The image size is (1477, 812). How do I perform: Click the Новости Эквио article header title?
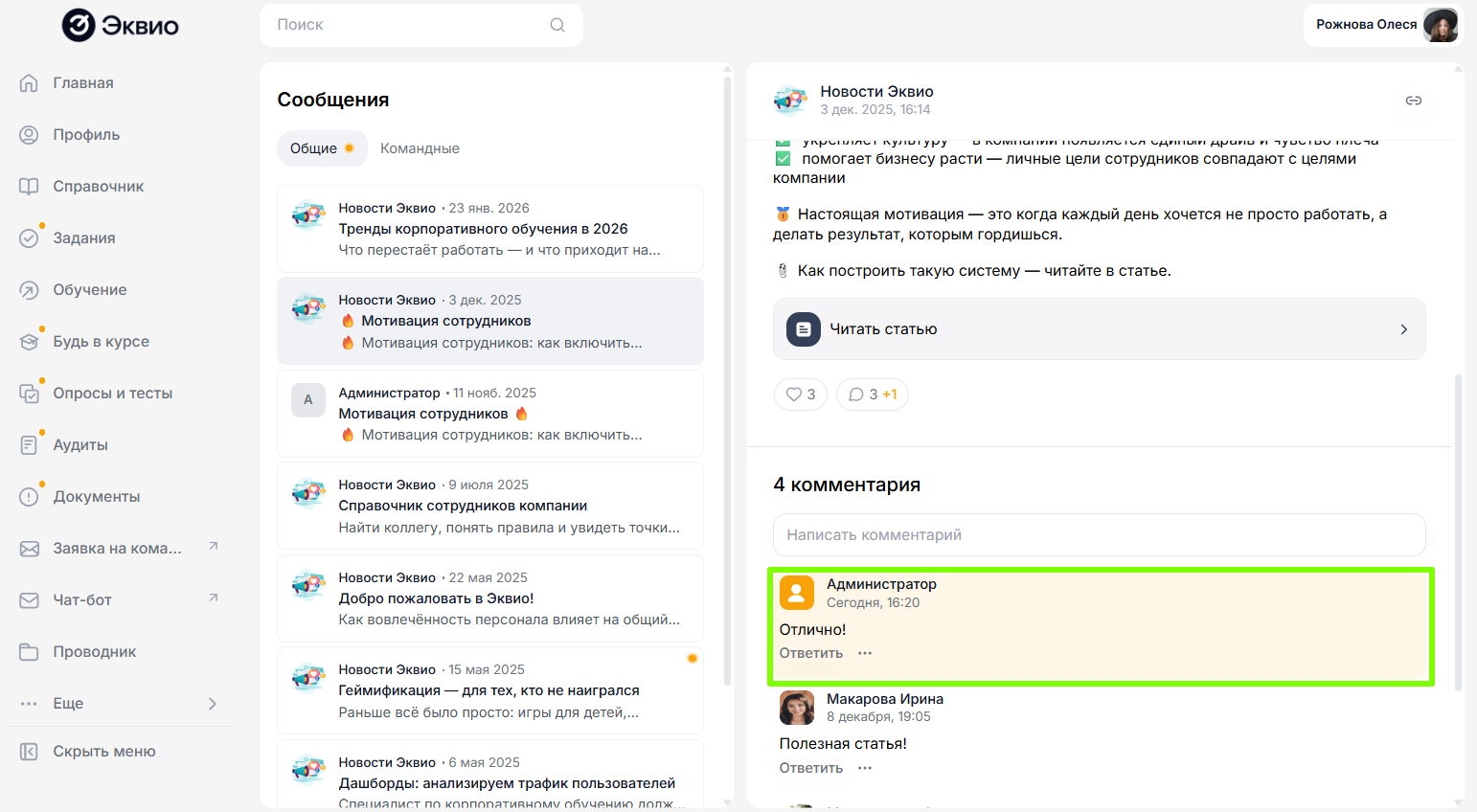point(876,92)
